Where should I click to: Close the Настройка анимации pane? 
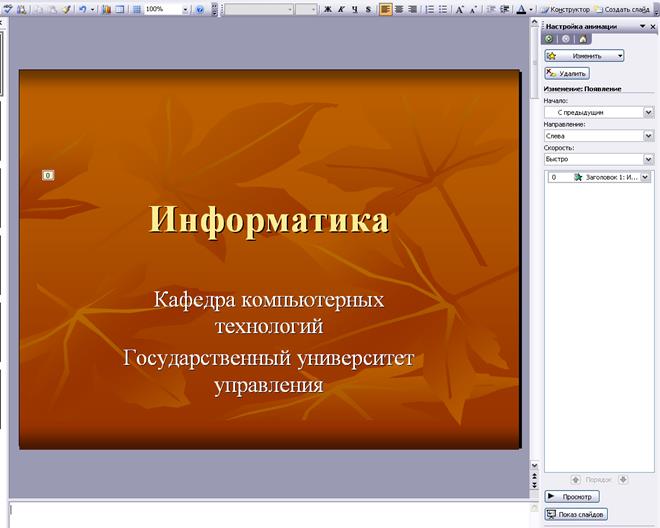click(x=653, y=26)
